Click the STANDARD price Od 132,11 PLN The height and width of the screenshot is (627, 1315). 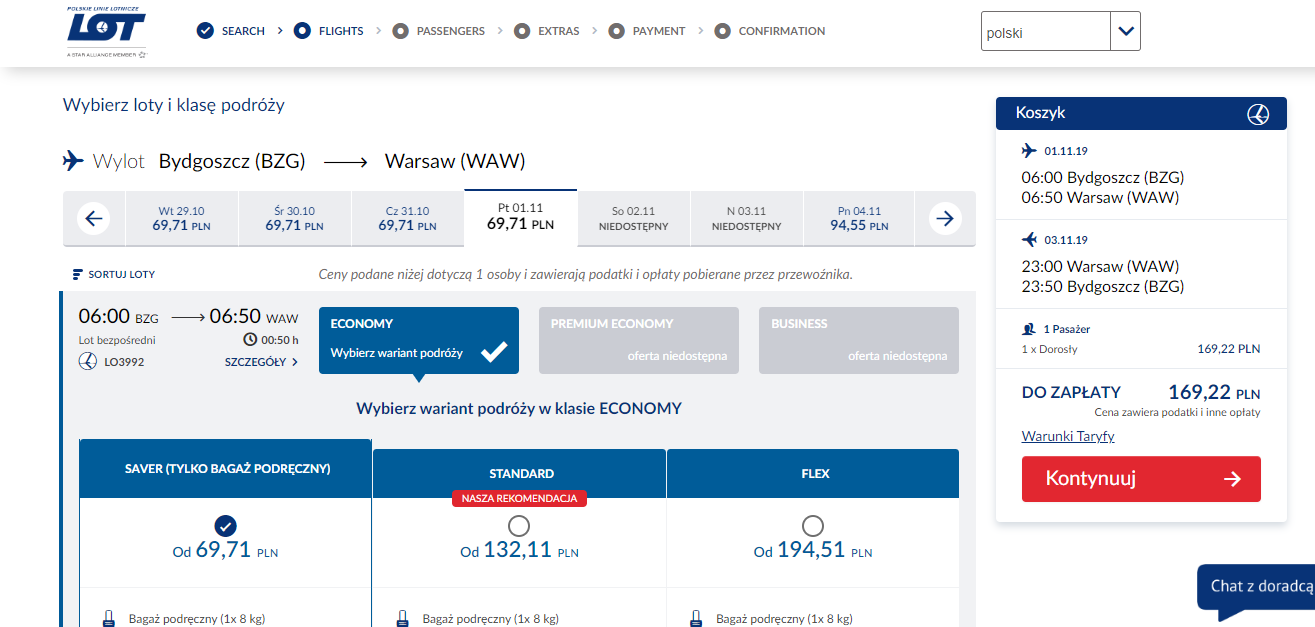click(519, 550)
